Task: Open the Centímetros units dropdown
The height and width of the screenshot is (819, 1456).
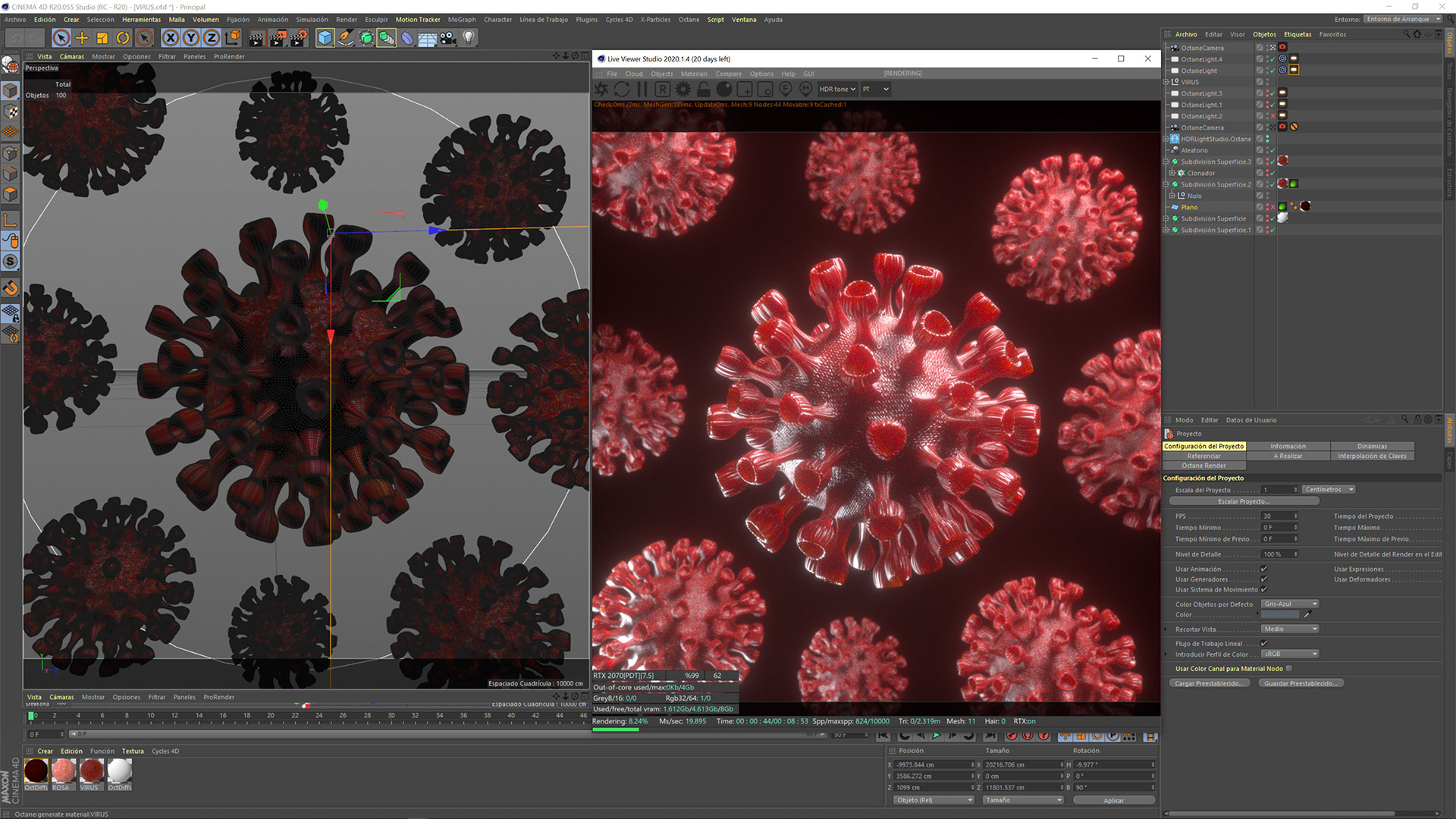Action: click(1329, 490)
